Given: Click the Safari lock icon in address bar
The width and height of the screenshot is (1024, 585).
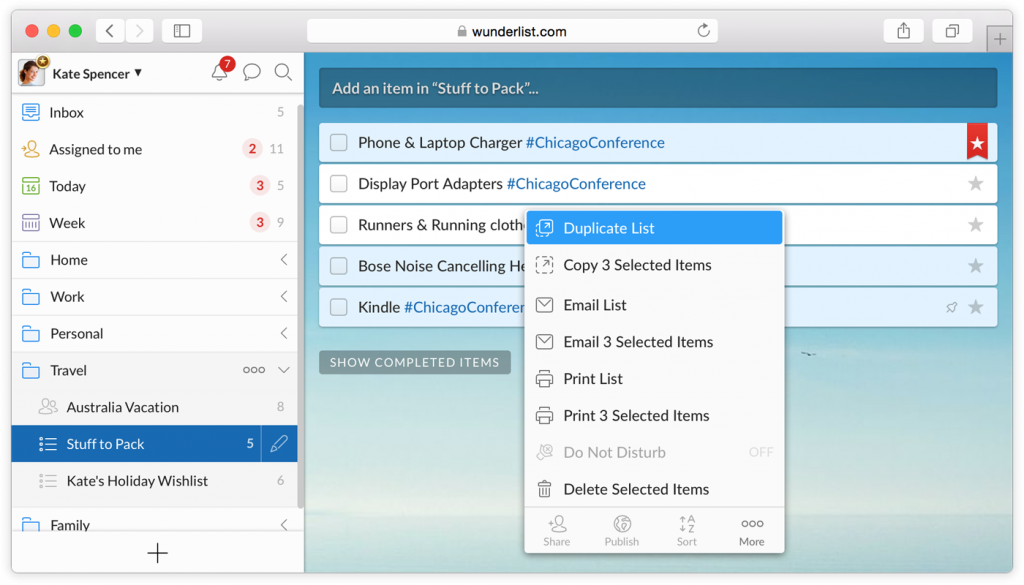Looking at the screenshot, I should pyautogui.click(x=462, y=31).
